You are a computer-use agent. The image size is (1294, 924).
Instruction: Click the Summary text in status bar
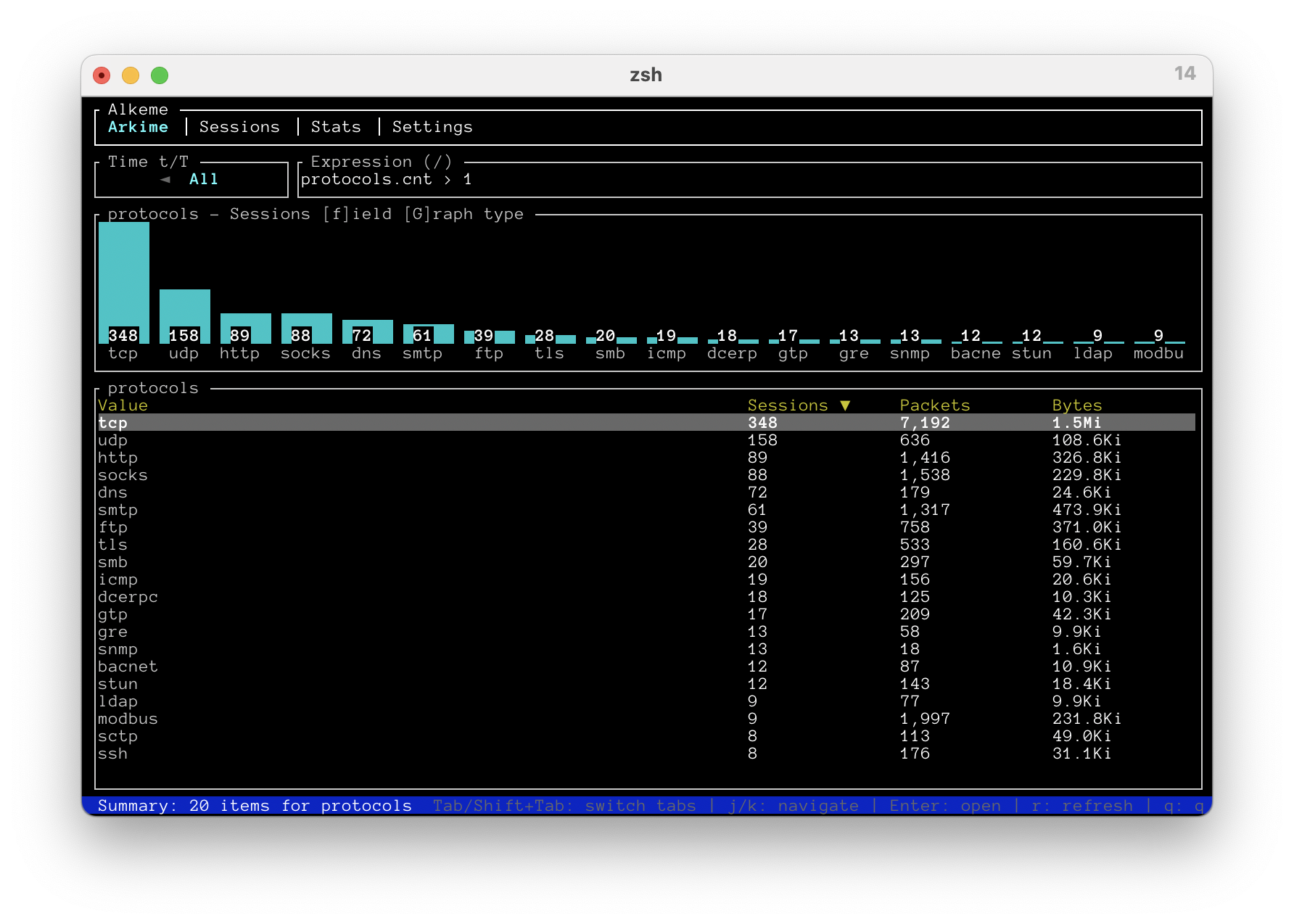coord(255,806)
